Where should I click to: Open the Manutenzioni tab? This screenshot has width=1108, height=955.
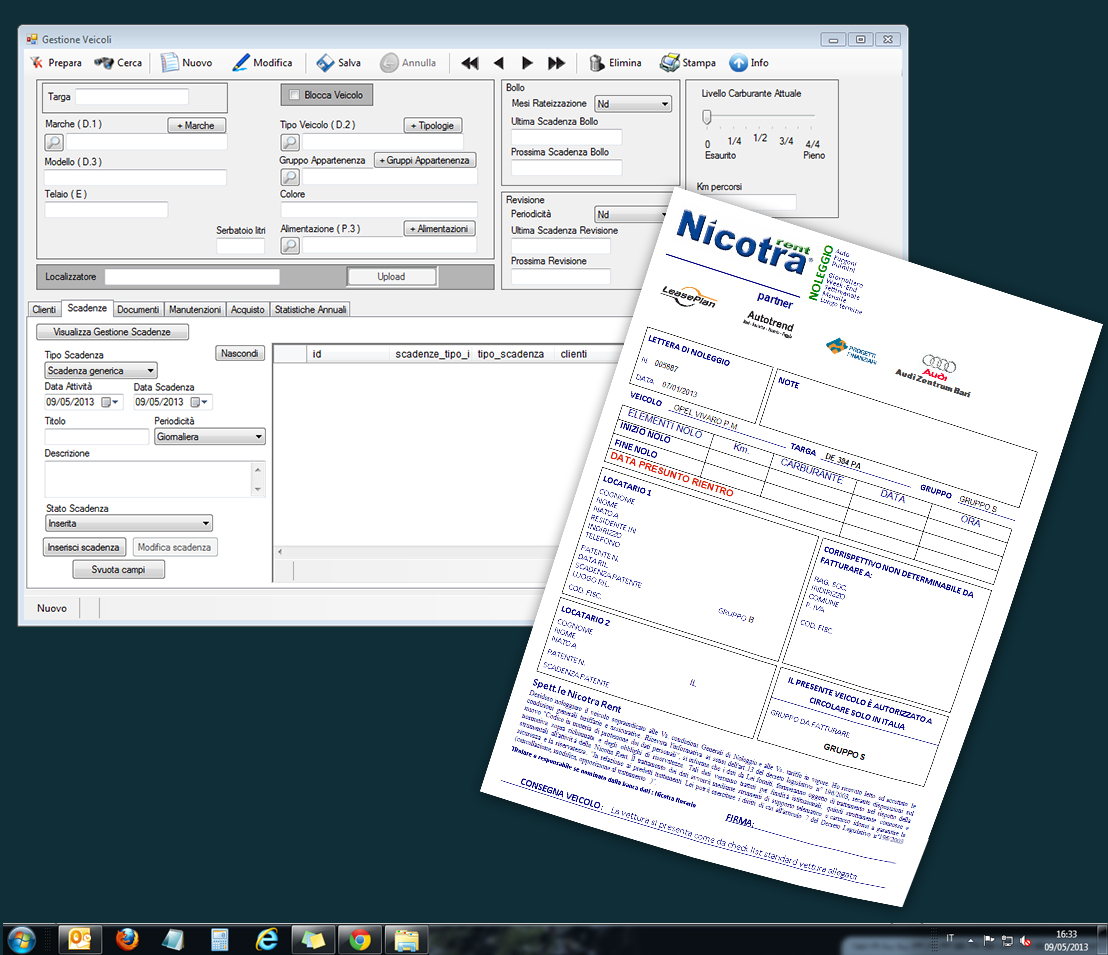point(195,310)
